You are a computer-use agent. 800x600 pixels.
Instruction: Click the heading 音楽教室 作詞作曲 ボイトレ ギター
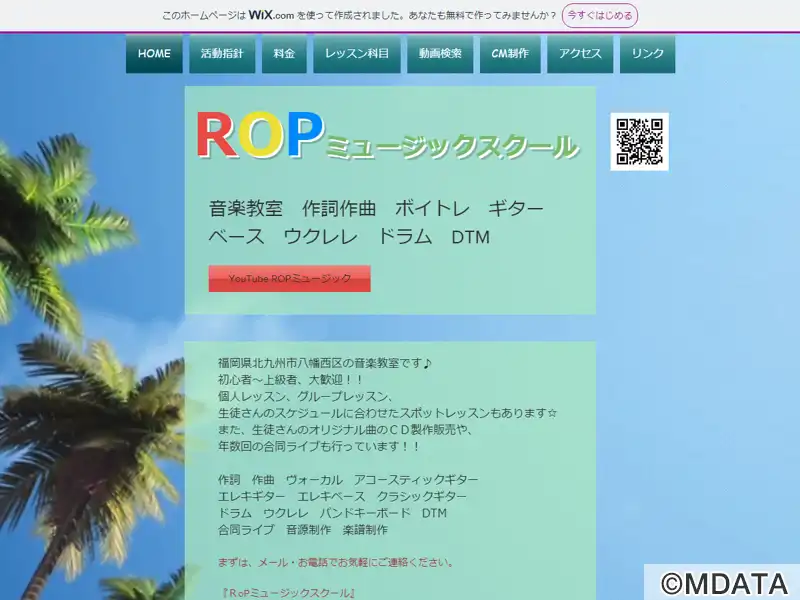(377, 208)
